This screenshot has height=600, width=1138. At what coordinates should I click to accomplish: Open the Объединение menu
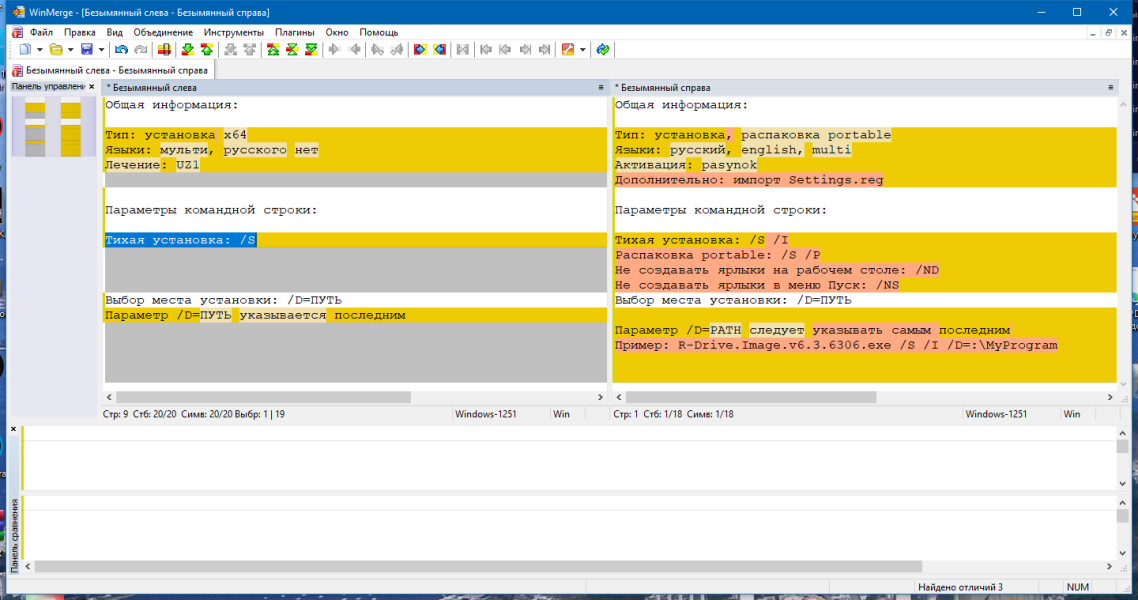click(163, 33)
